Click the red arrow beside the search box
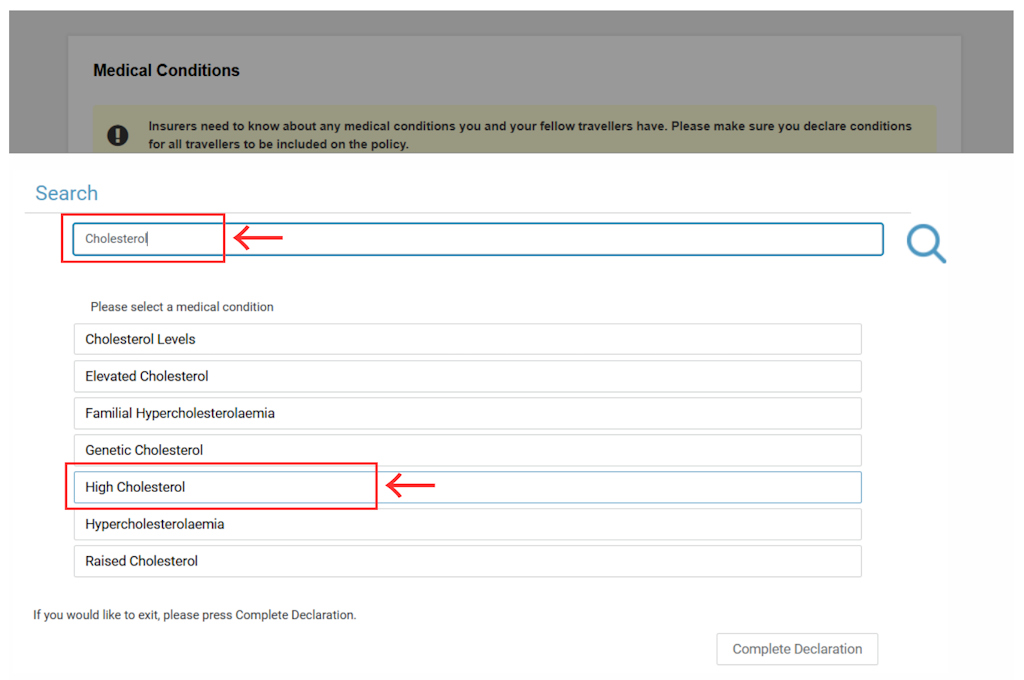 pos(258,238)
